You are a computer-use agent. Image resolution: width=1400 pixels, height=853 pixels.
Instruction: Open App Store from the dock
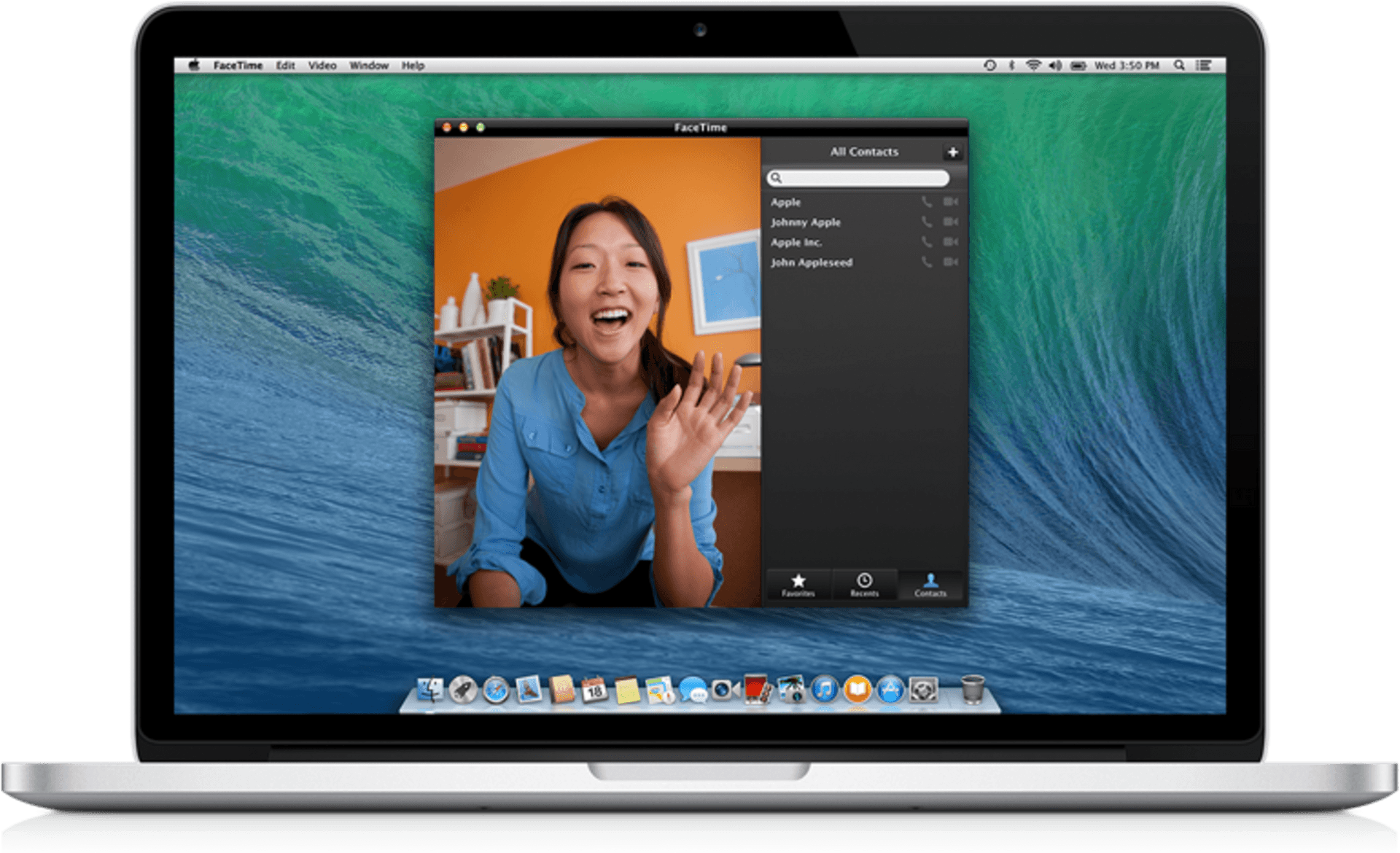coord(890,689)
